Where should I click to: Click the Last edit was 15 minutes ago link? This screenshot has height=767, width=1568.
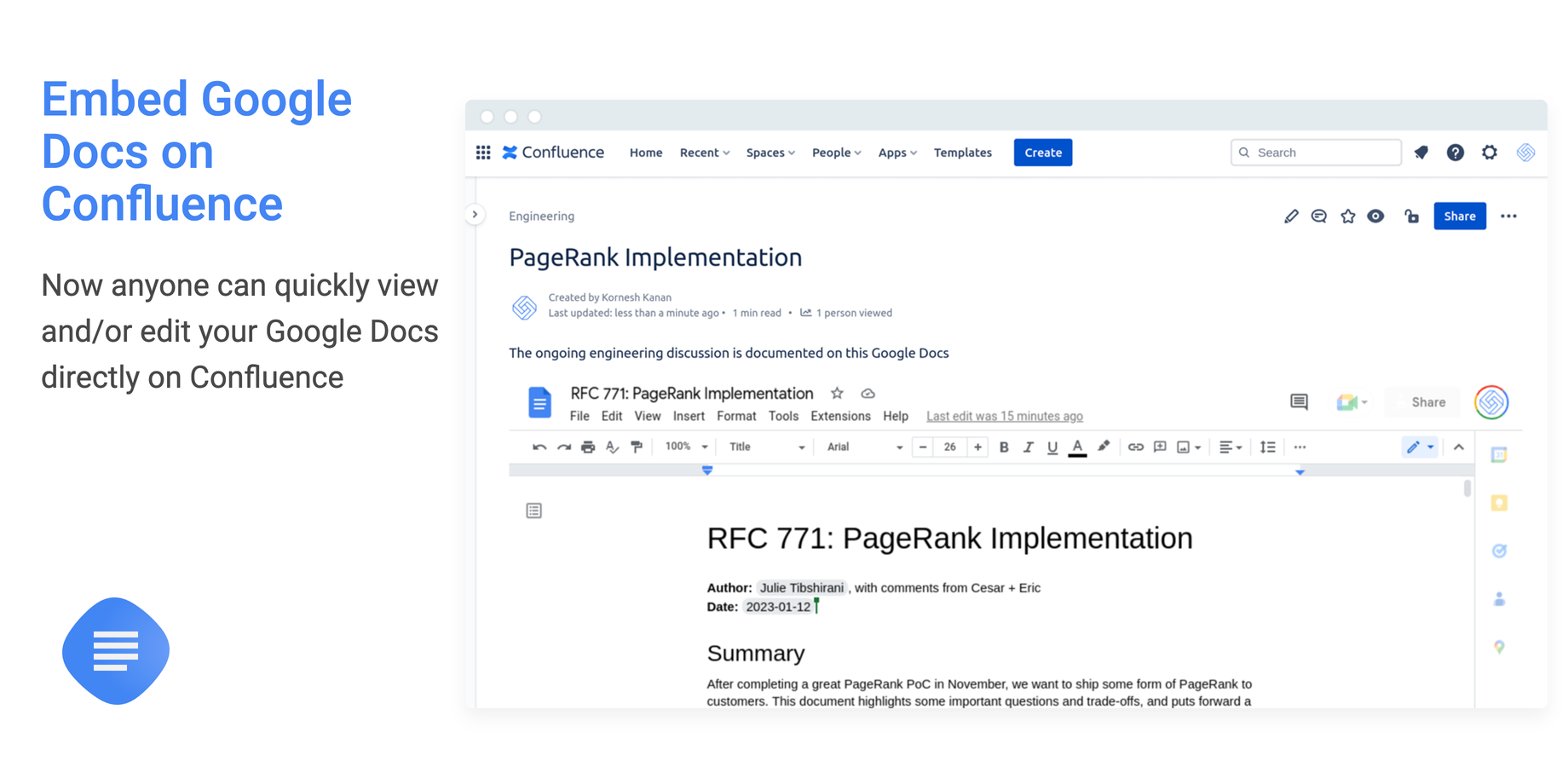[1005, 417]
